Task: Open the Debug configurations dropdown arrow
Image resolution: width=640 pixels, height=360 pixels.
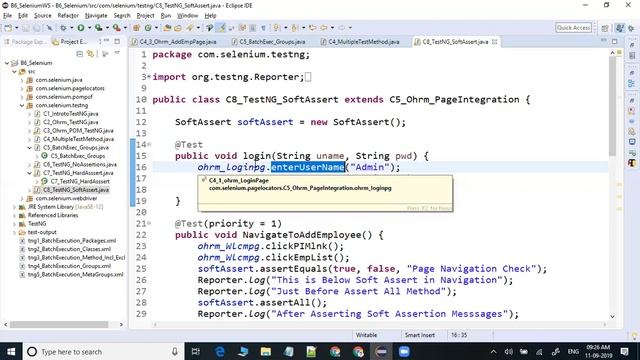Action: [71, 28]
